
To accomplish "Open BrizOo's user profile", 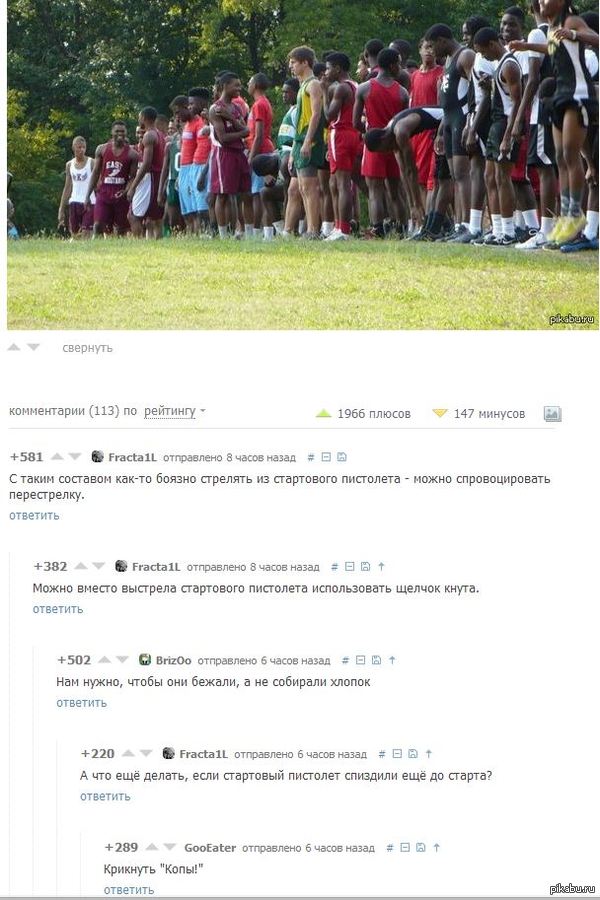I will (x=173, y=660).
